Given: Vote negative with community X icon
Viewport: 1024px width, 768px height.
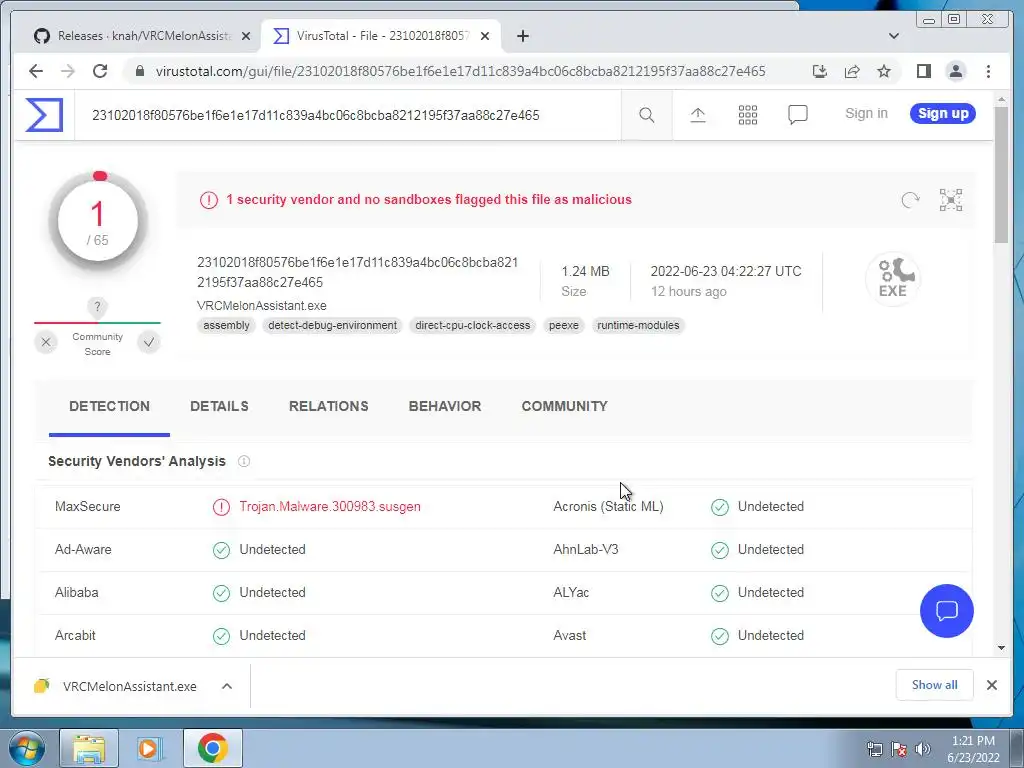Looking at the screenshot, I should click(46, 342).
